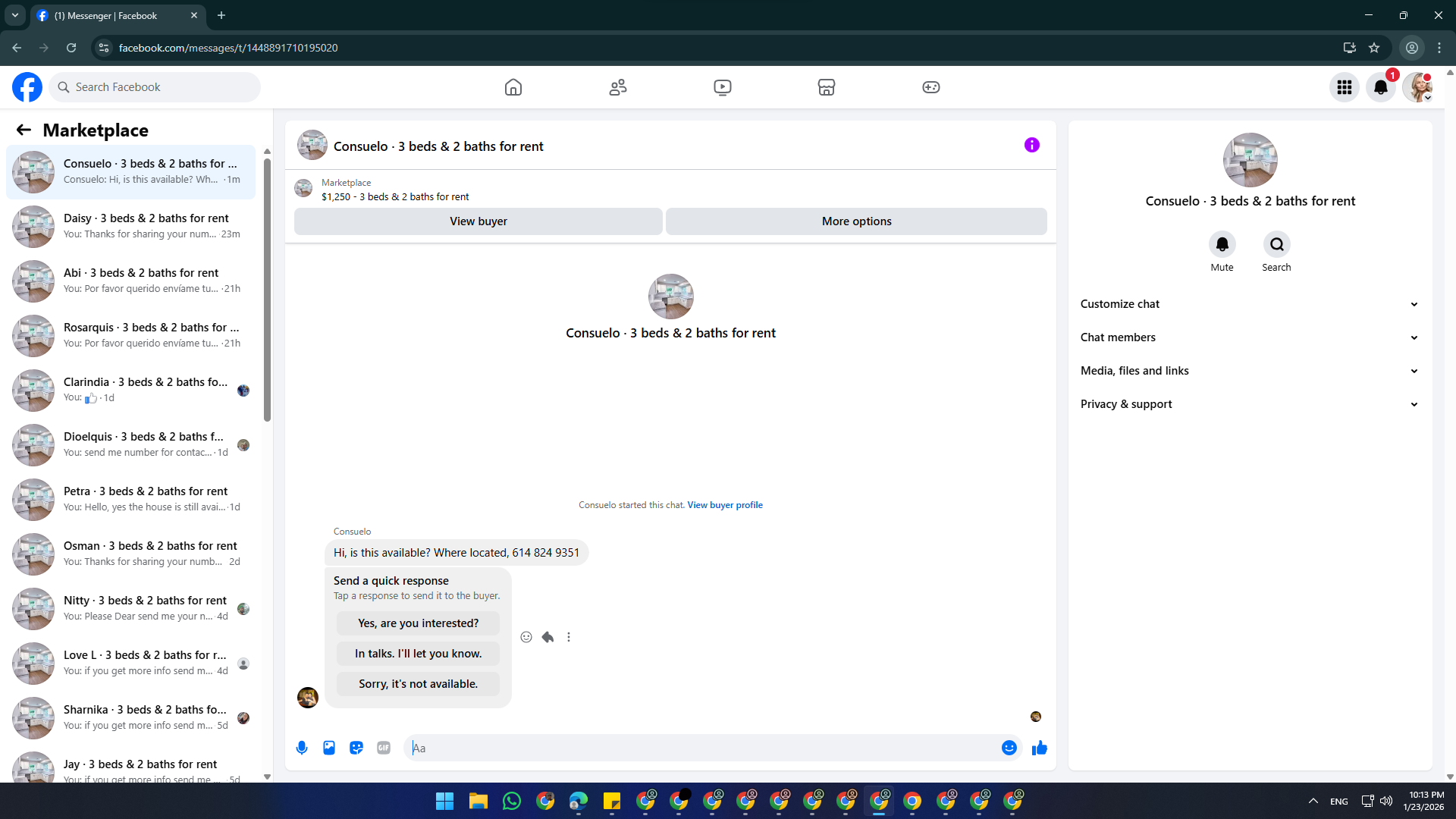Open the Marketplace tab in the top navigation
The image size is (1456, 819).
(x=826, y=87)
